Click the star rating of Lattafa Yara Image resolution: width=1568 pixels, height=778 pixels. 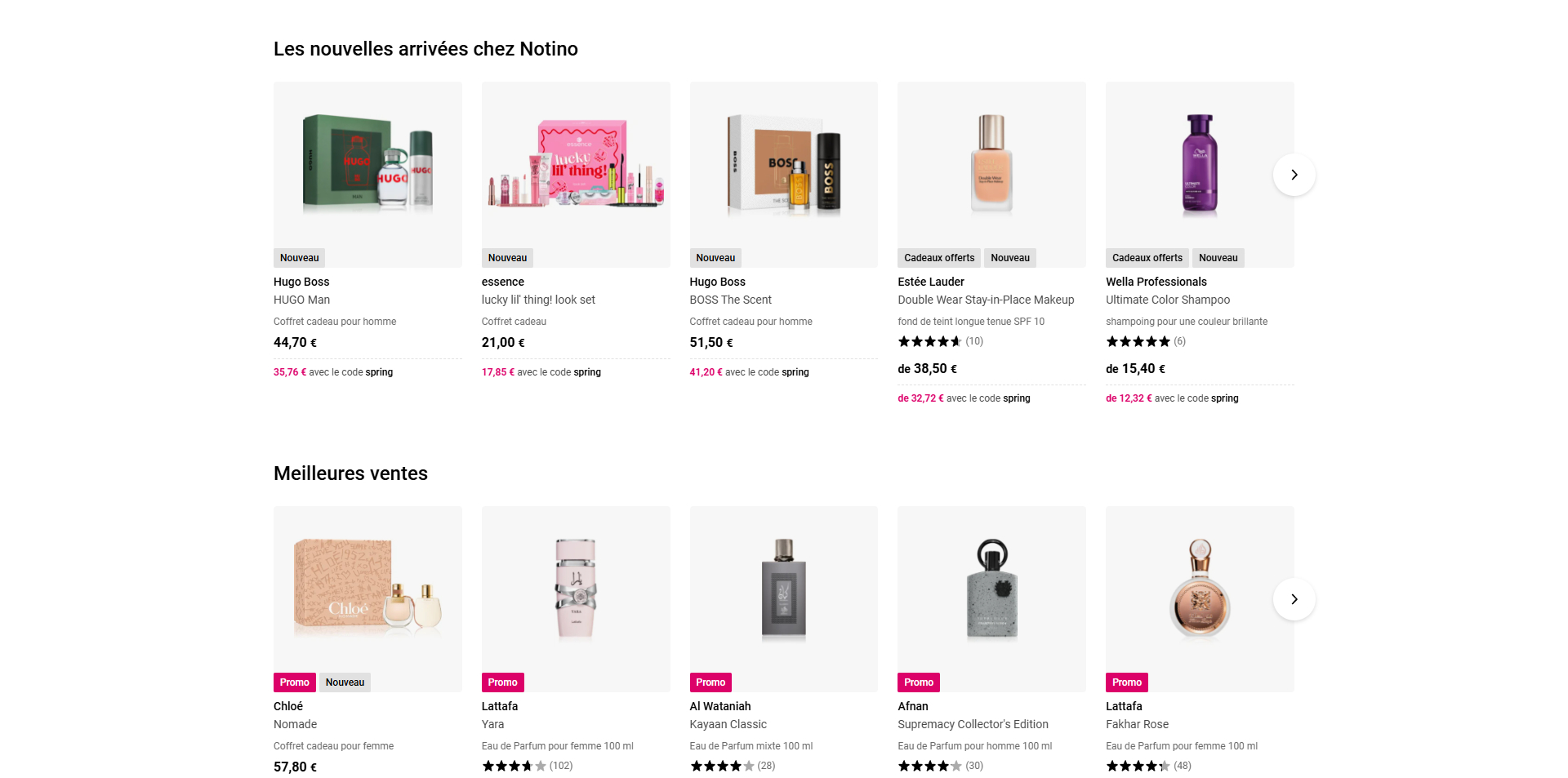pos(514,766)
